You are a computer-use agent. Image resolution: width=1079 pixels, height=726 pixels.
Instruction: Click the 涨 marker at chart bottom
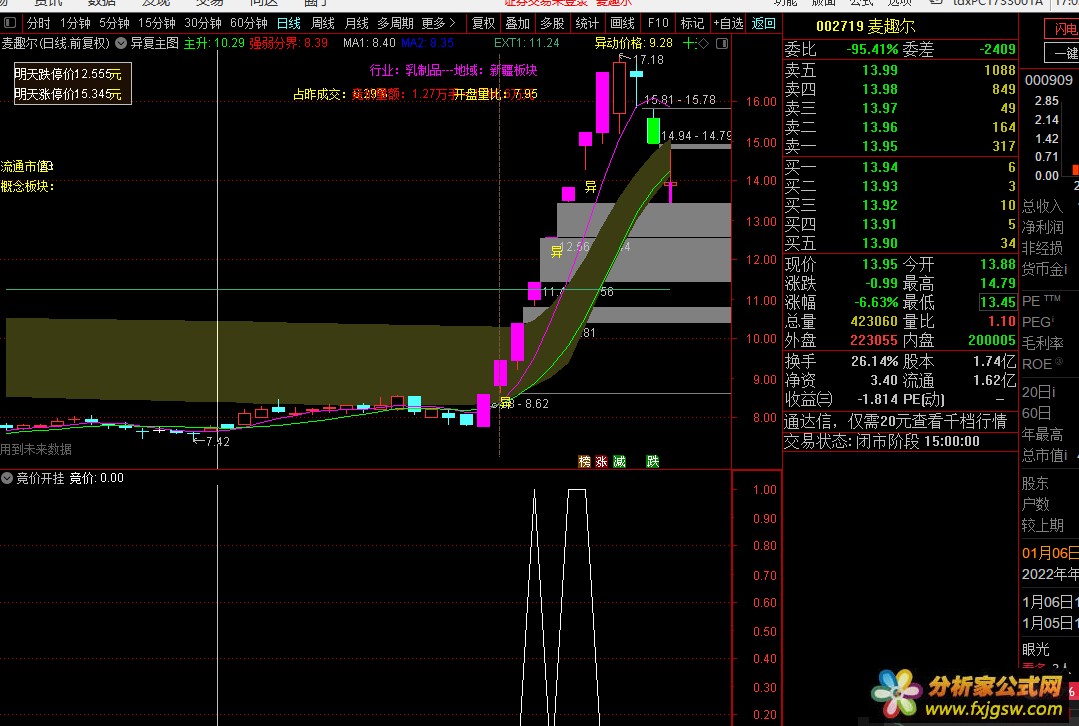point(601,461)
